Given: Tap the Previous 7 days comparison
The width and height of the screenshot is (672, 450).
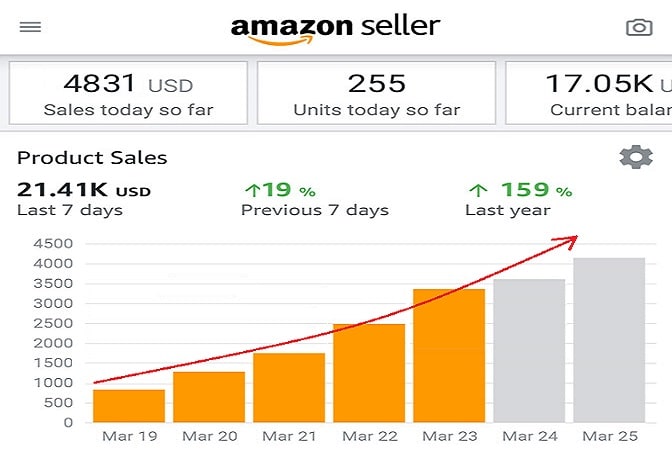Looking at the screenshot, I should point(314,199).
